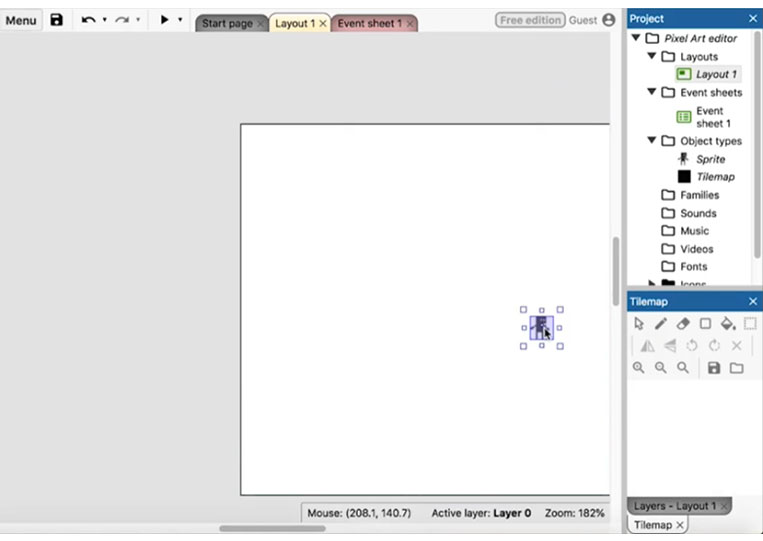This screenshot has height=541, width=763.
Task: Click the Project panel vertical scrollbar
Action: click(x=758, y=144)
